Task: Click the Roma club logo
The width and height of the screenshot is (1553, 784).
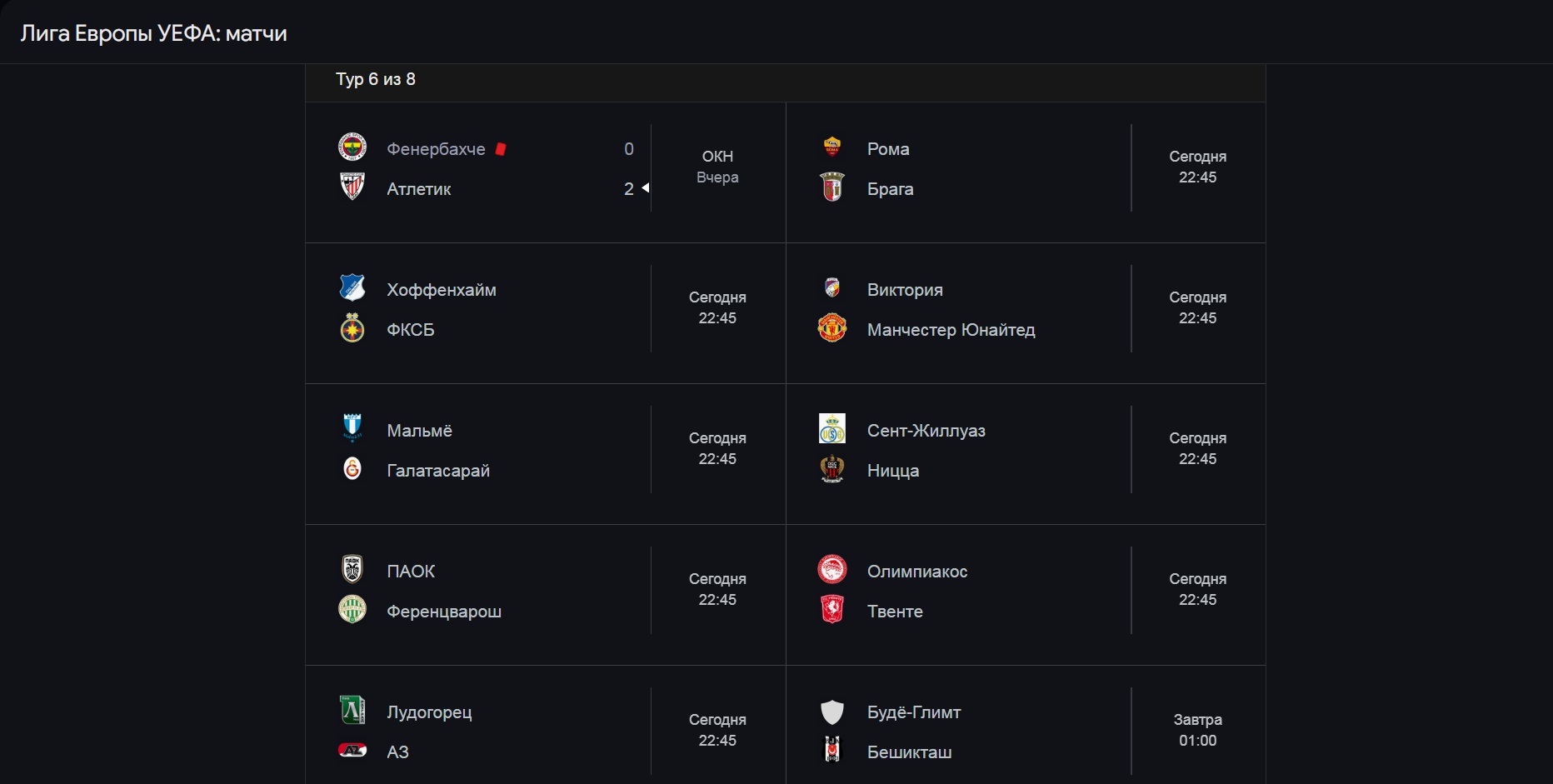Action: click(832, 147)
